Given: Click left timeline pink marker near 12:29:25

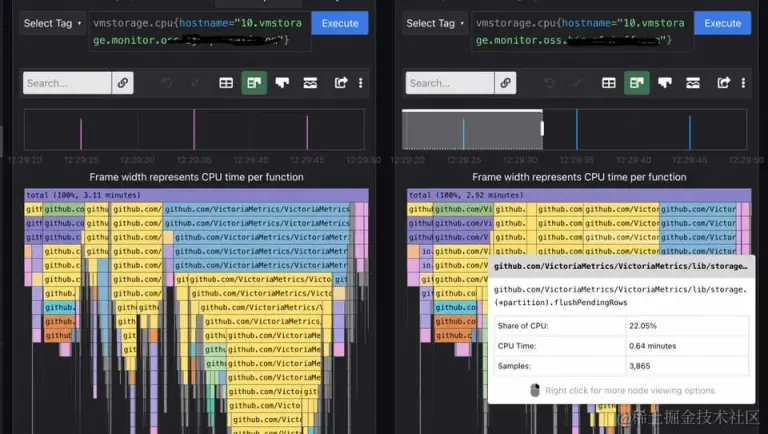Looking at the screenshot, I should point(81,134).
